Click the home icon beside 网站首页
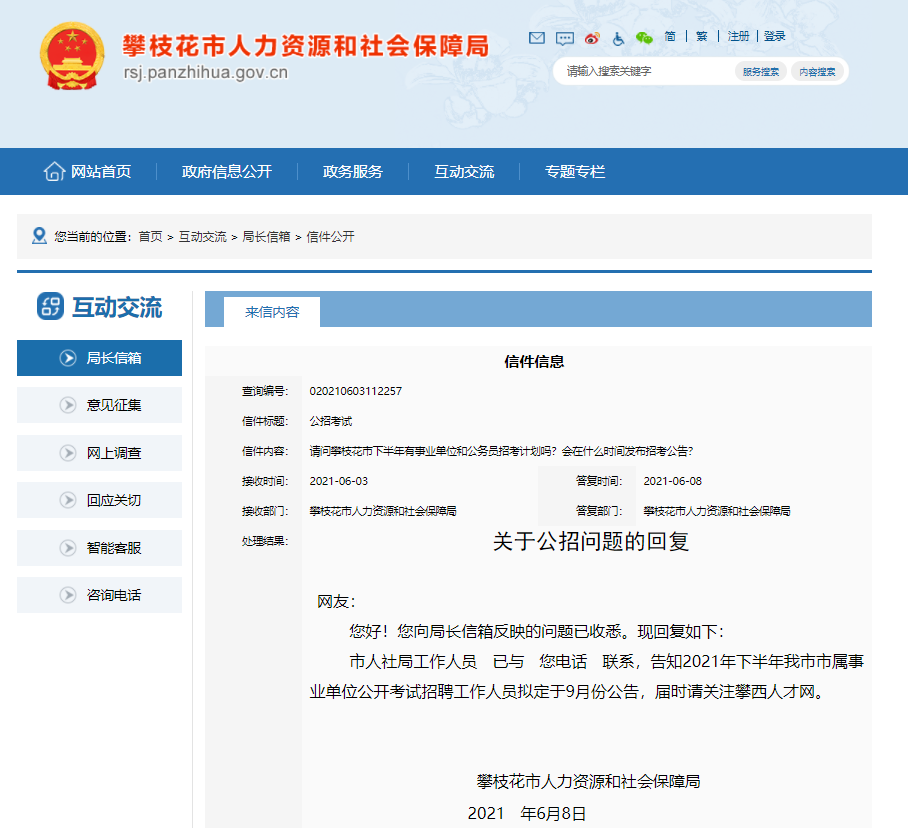908x834 pixels. [x=55, y=171]
